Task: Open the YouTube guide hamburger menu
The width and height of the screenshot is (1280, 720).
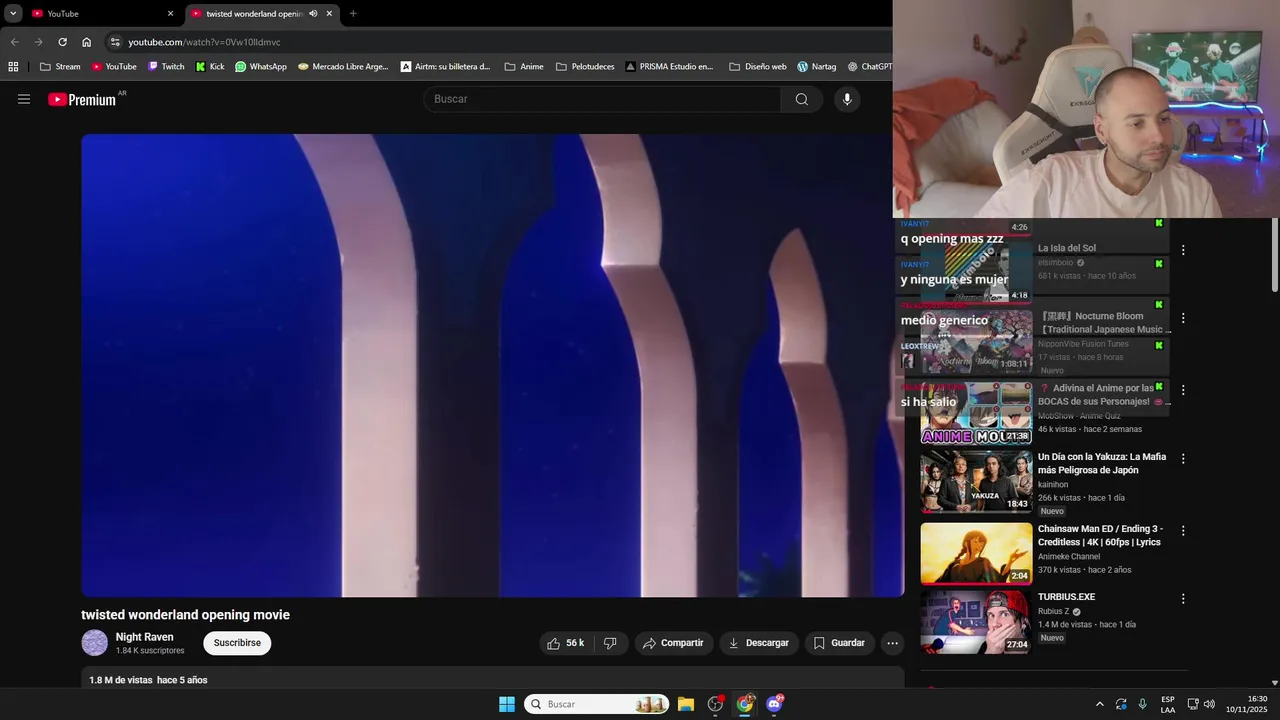Action: (x=24, y=99)
